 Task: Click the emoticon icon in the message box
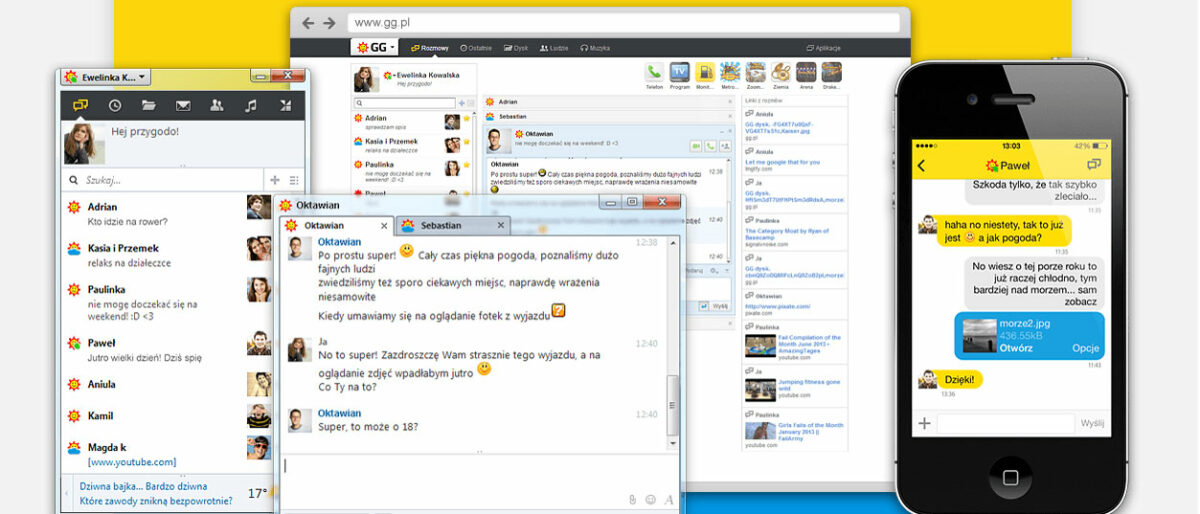point(650,499)
